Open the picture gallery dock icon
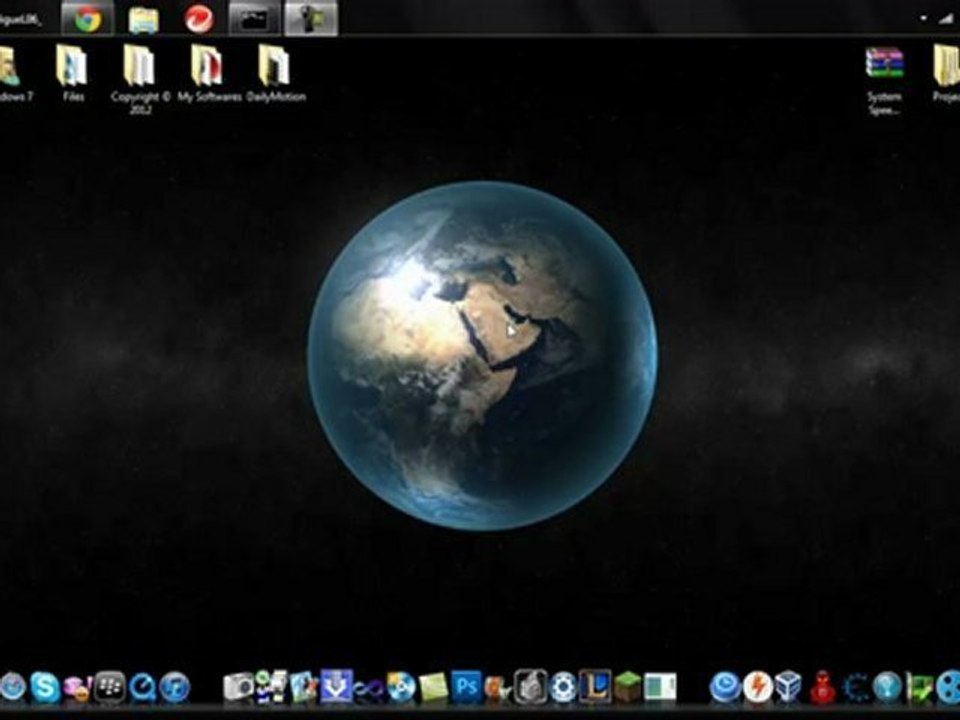The height and width of the screenshot is (720, 960). (x=304, y=687)
